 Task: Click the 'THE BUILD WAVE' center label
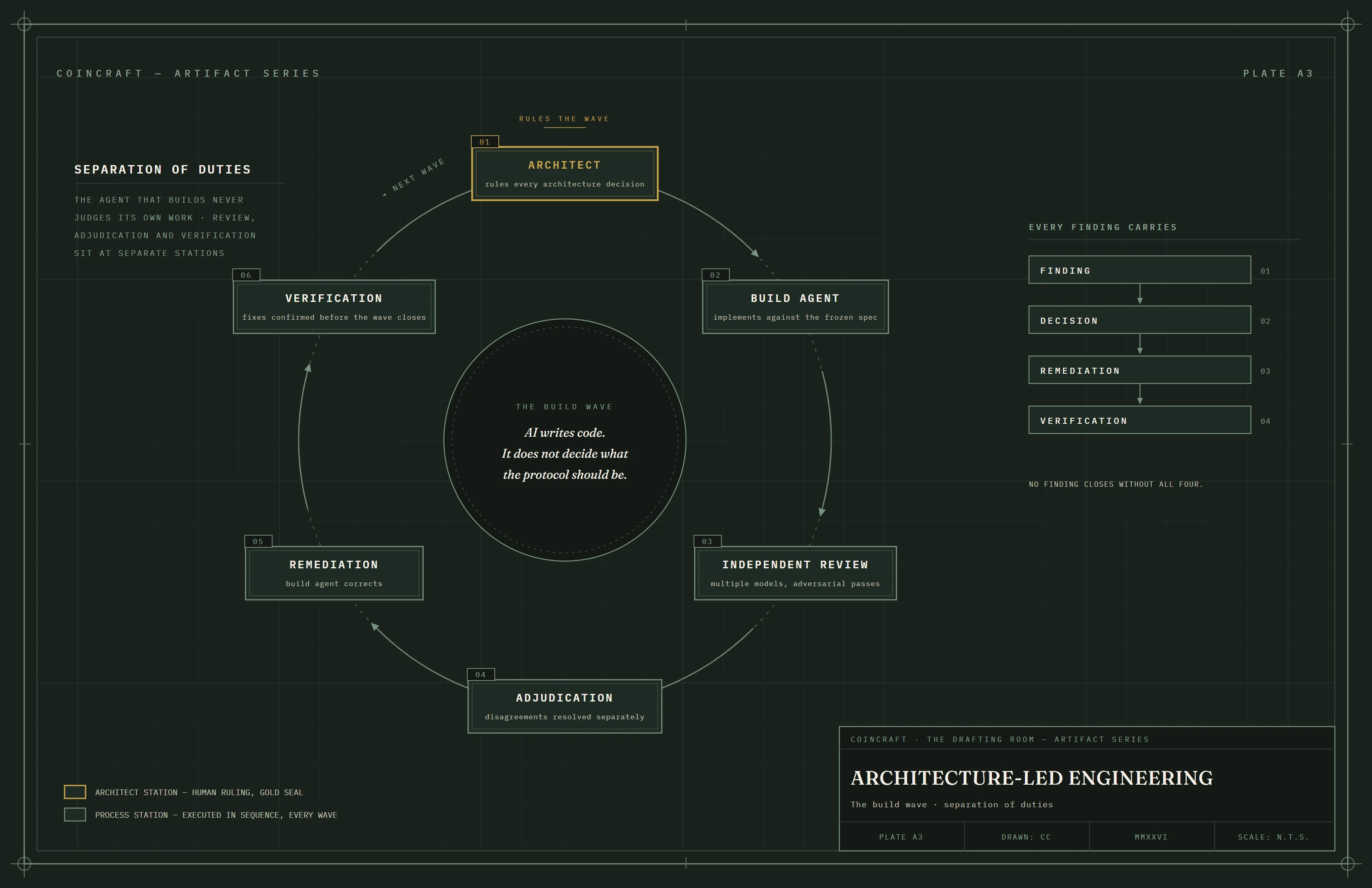tap(565, 406)
